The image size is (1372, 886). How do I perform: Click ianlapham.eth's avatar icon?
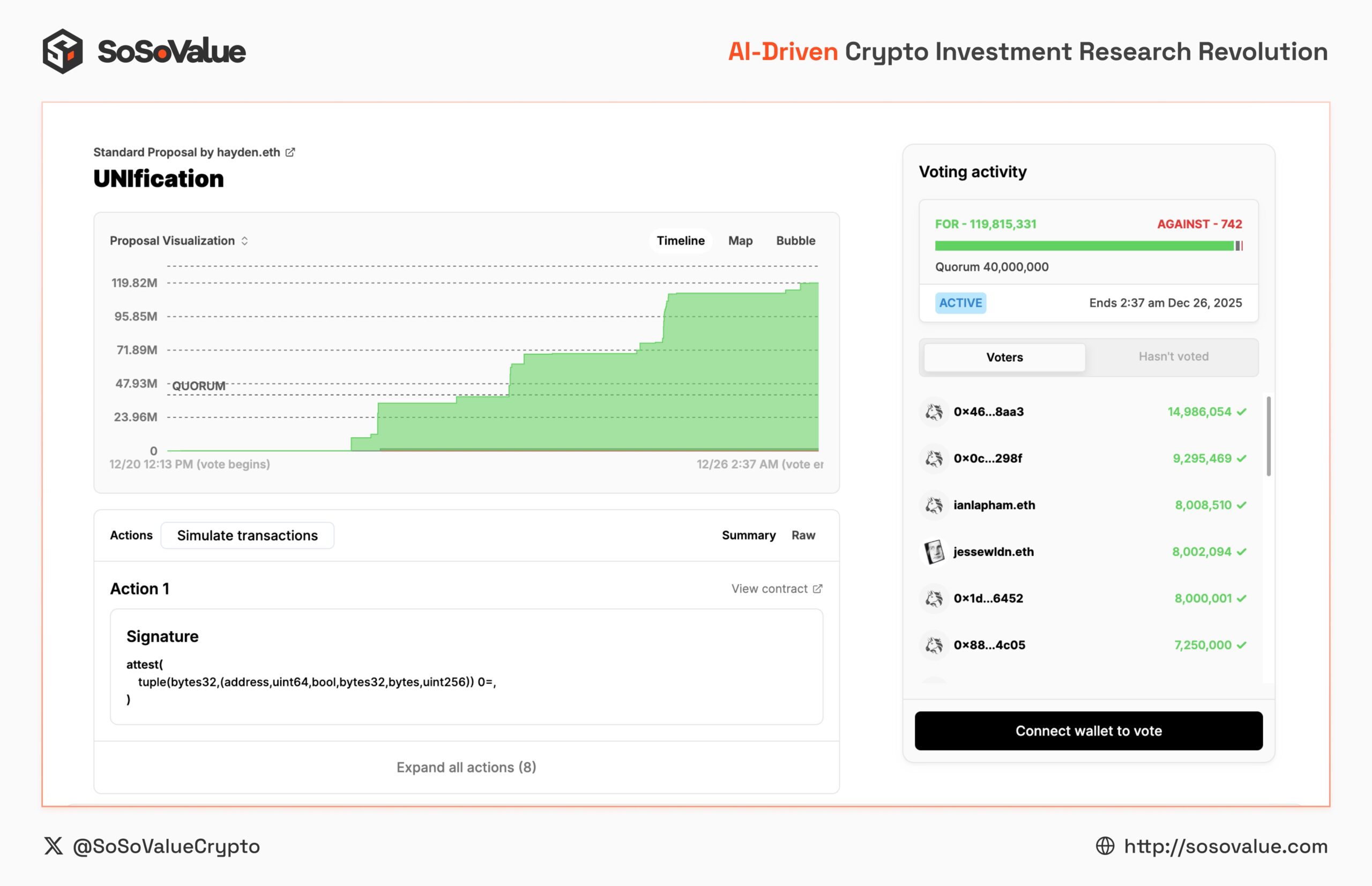point(934,505)
